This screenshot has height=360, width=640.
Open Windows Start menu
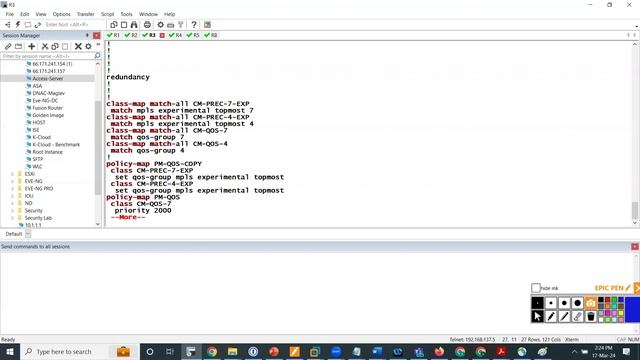10,351
